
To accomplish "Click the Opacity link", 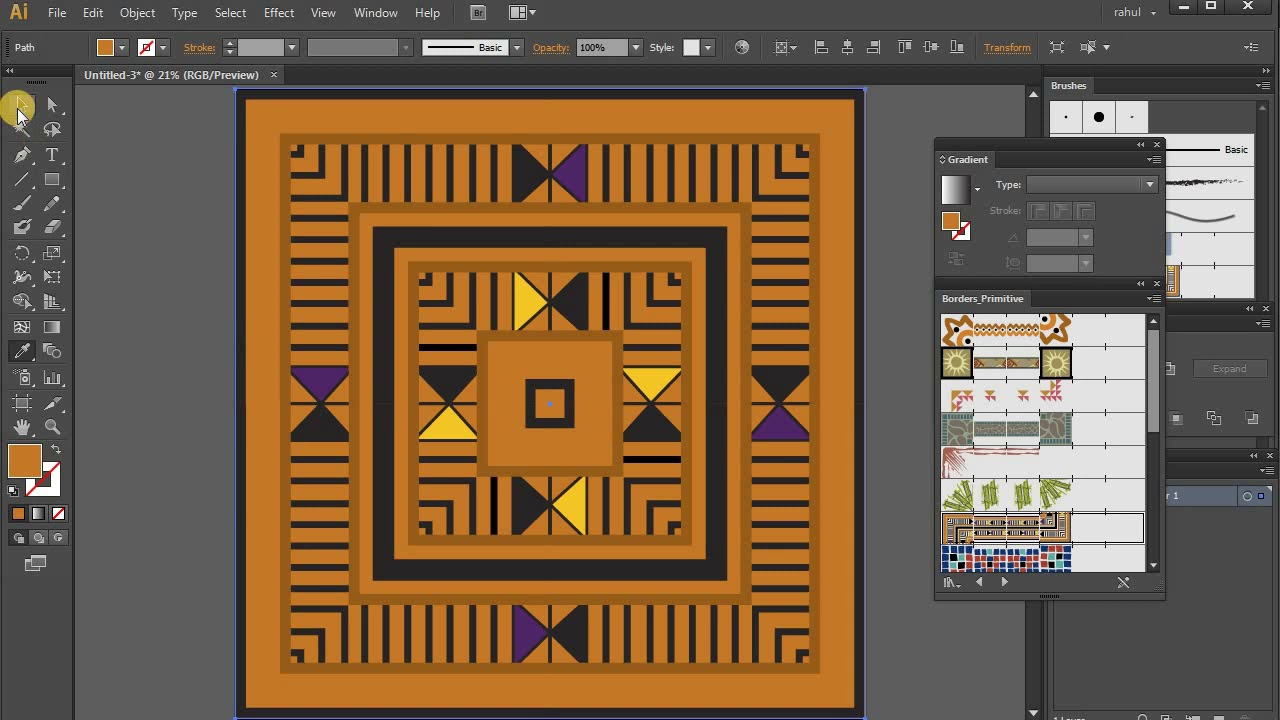I will [x=550, y=47].
